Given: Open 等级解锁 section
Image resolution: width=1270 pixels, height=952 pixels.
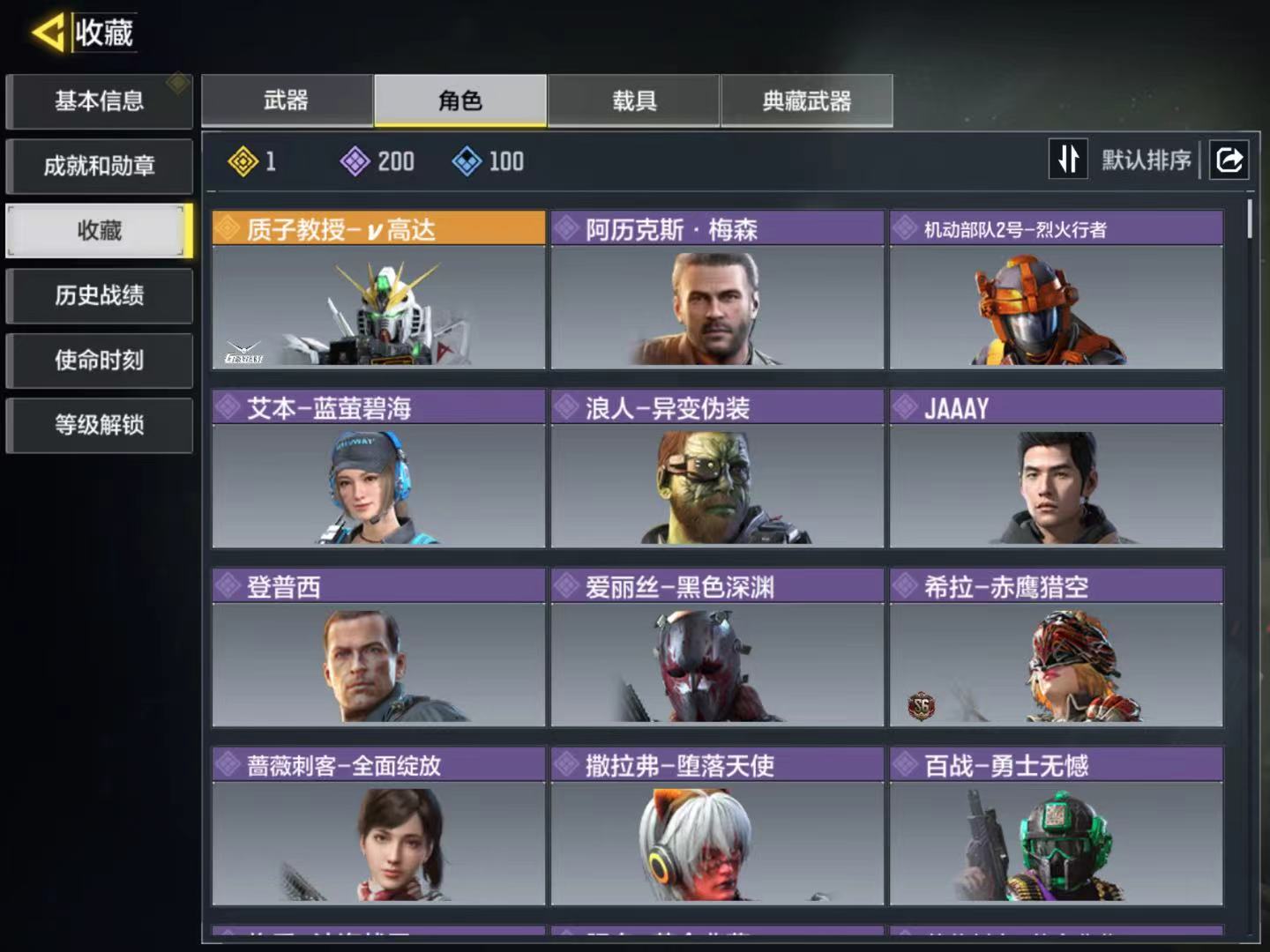Looking at the screenshot, I should tap(99, 425).
